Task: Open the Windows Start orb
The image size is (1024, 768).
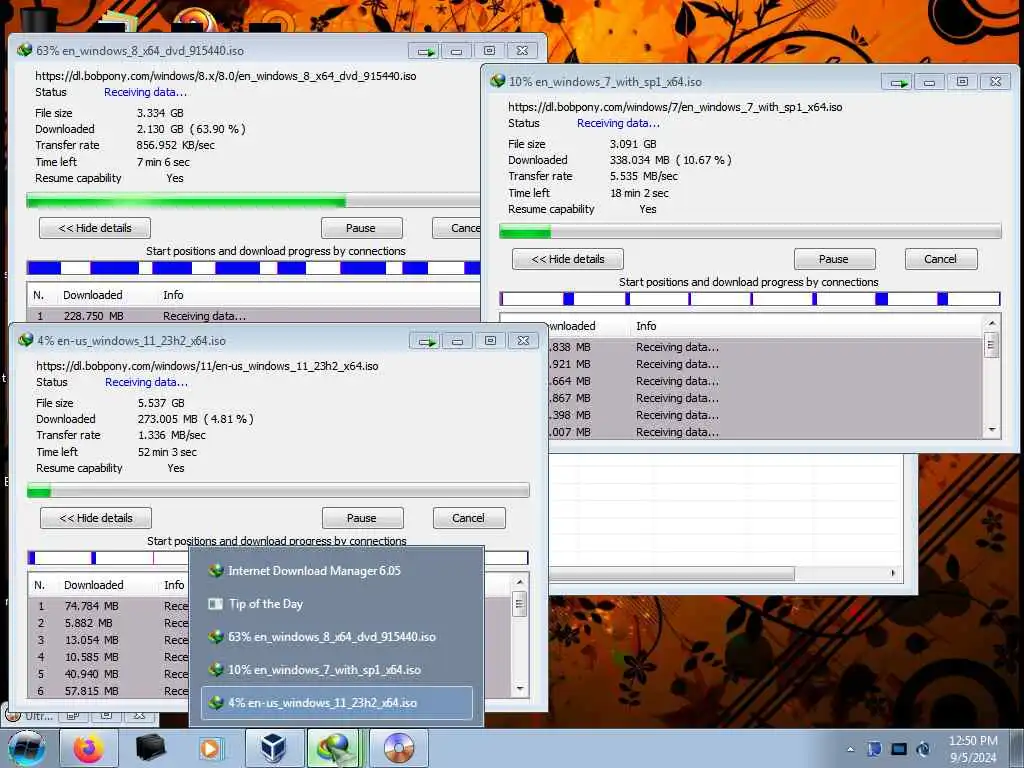Action: click(27, 748)
